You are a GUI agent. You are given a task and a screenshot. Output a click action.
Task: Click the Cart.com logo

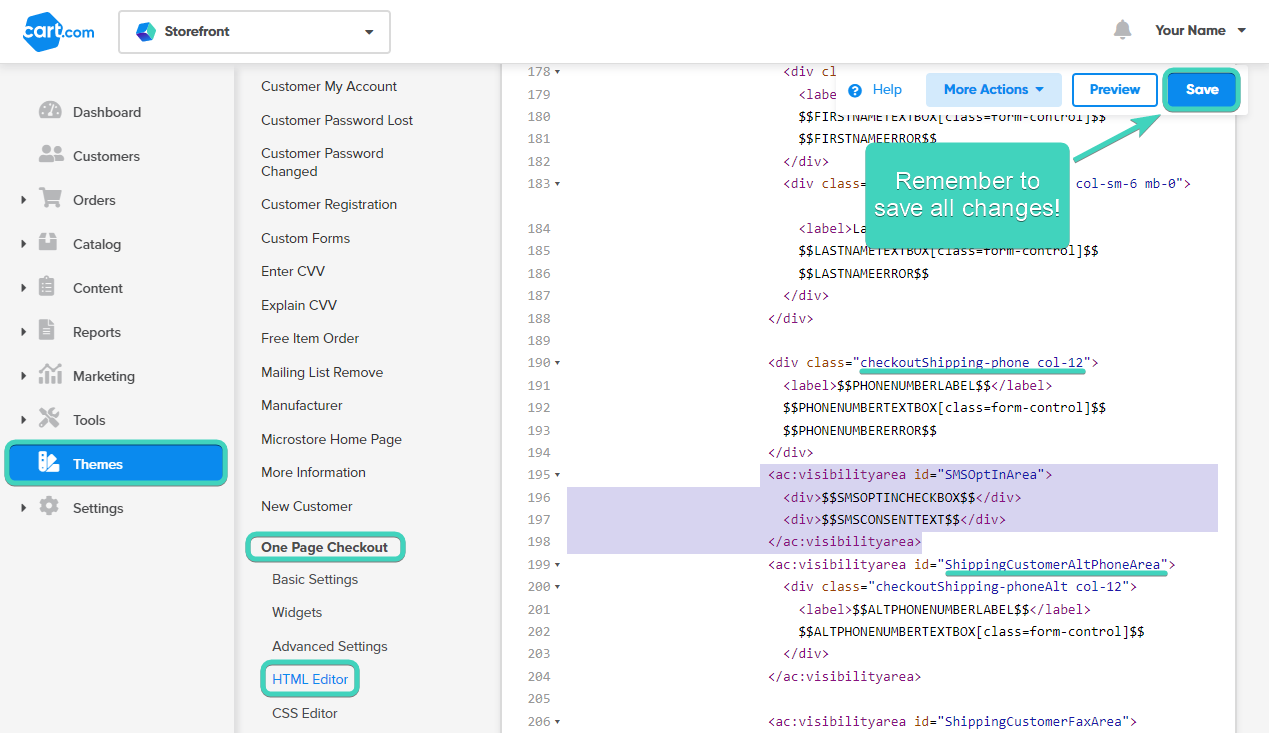[x=59, y=31]
